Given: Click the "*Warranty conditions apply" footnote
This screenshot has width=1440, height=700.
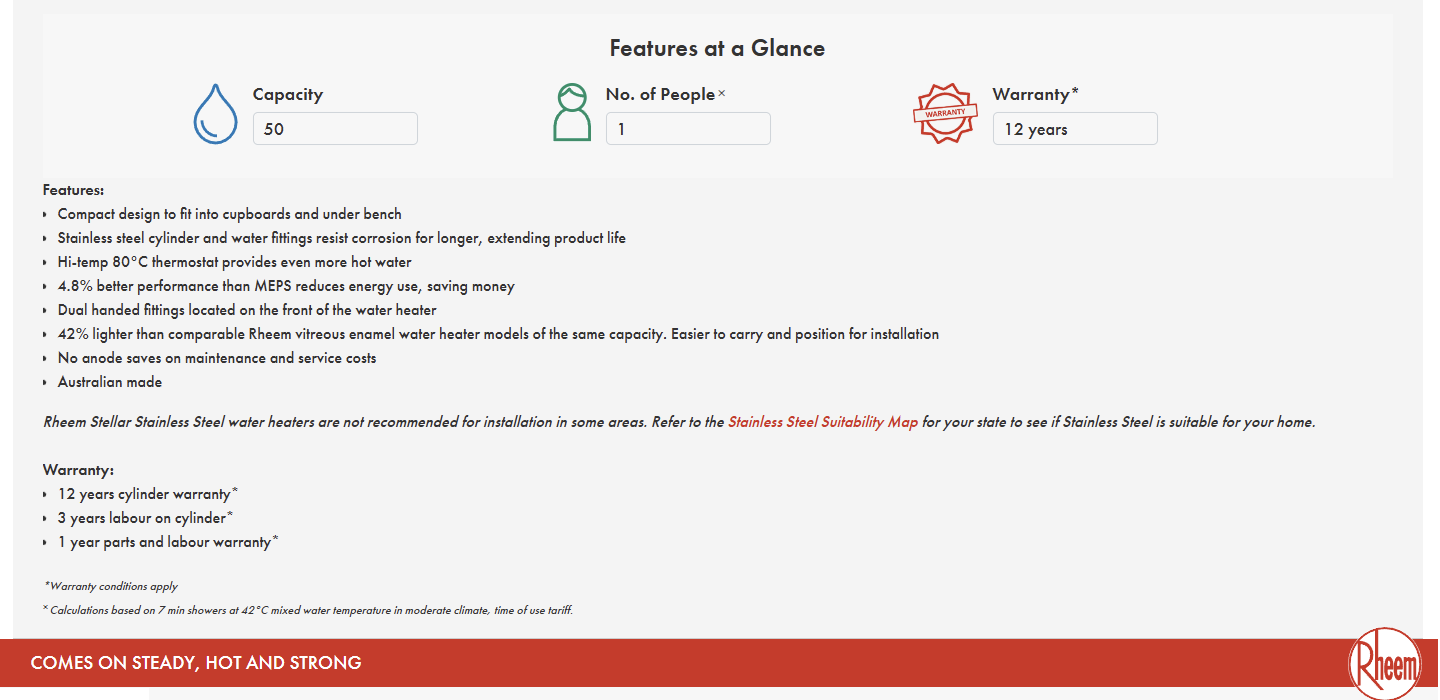Looking at the screenshot, I should point(111,586).
